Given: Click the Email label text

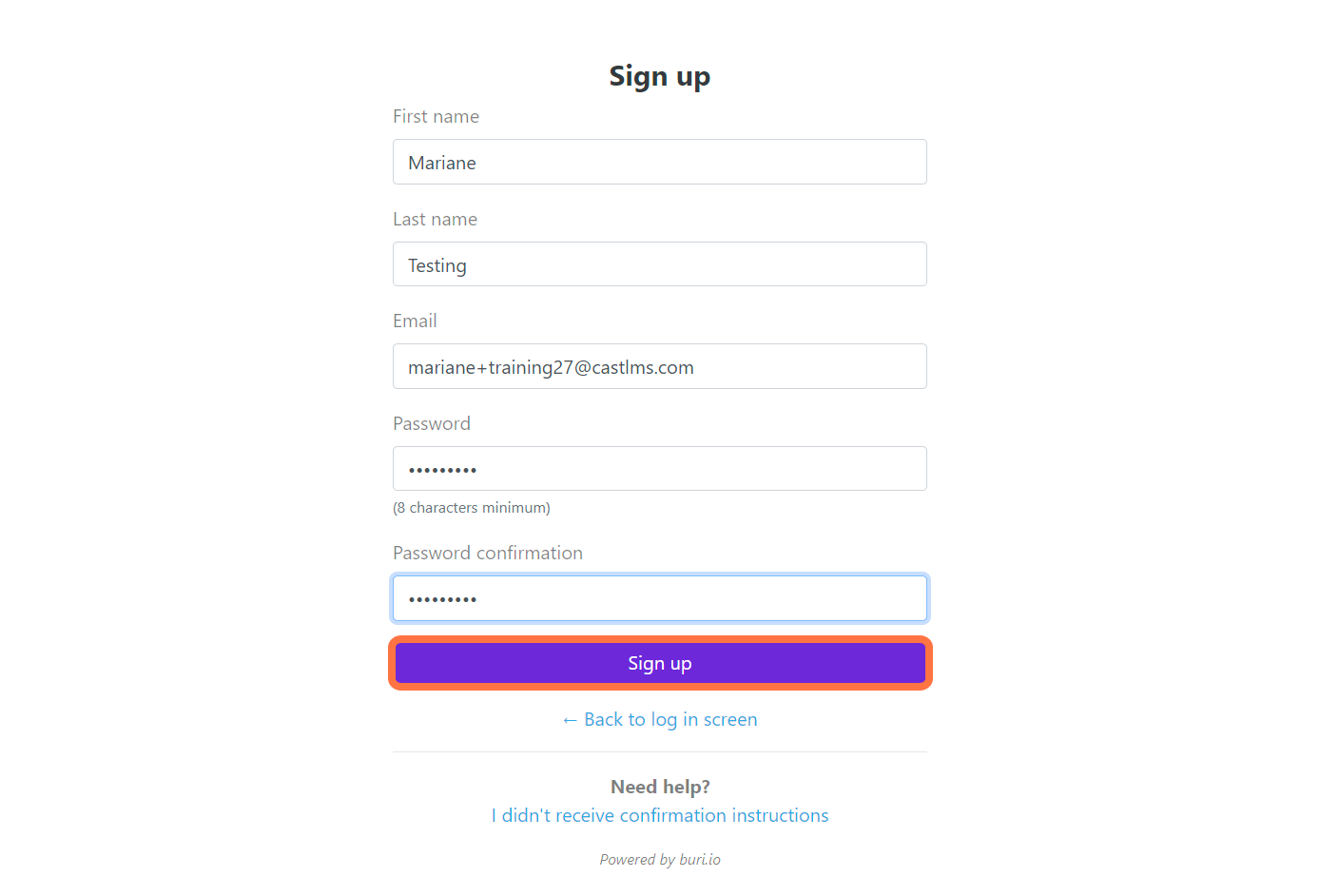Looking at the screenshot, I should click(x=415, y=321).
